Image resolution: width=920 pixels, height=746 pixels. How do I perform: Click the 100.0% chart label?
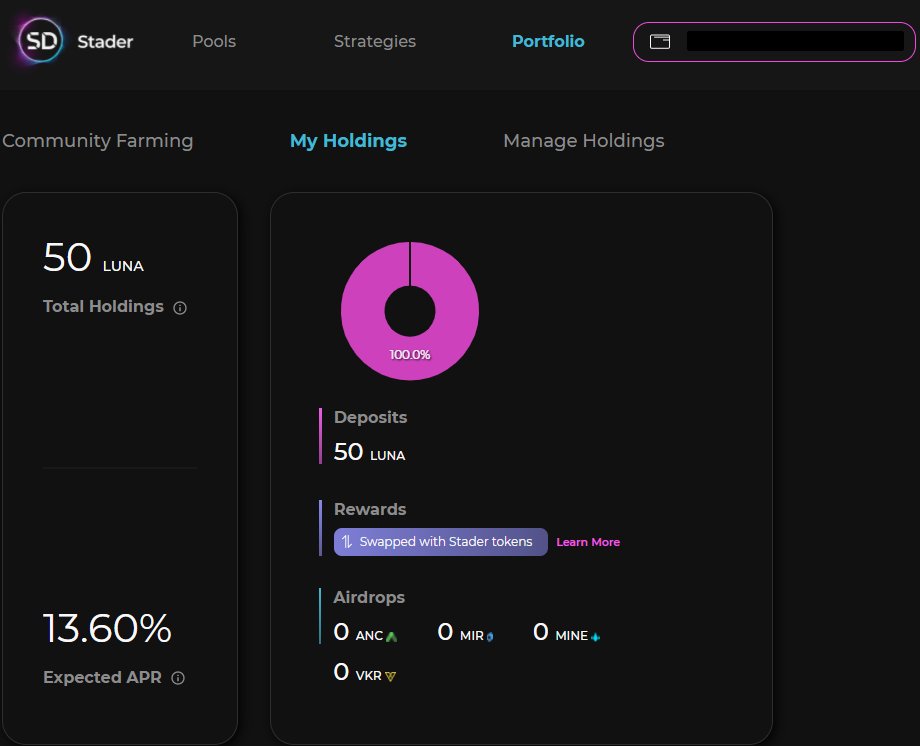[x=410, y=355]
